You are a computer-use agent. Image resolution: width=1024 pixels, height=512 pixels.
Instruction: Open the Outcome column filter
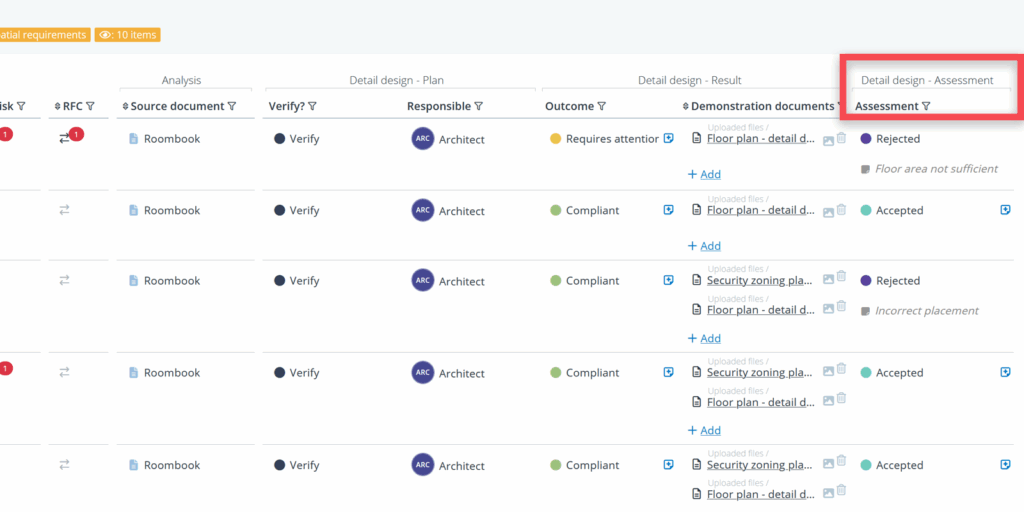point(602,107)
